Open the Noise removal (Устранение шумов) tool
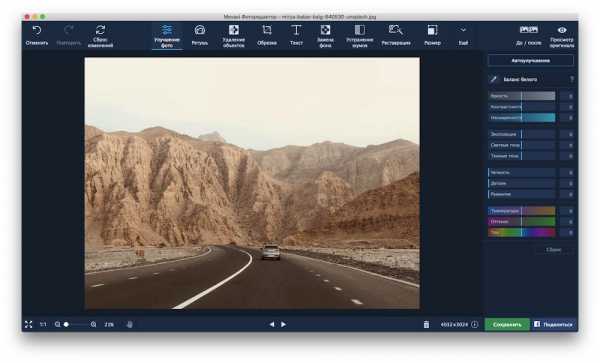 click(x=360, y=36)
